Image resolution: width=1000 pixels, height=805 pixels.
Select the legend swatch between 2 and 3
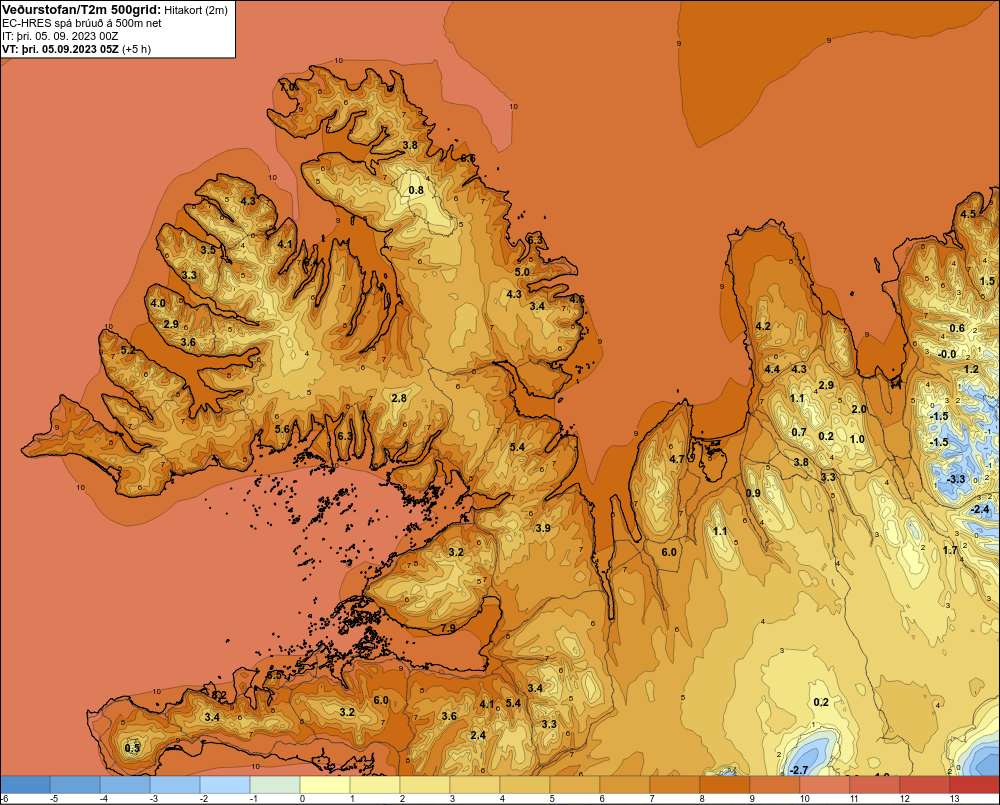point(425,785)
